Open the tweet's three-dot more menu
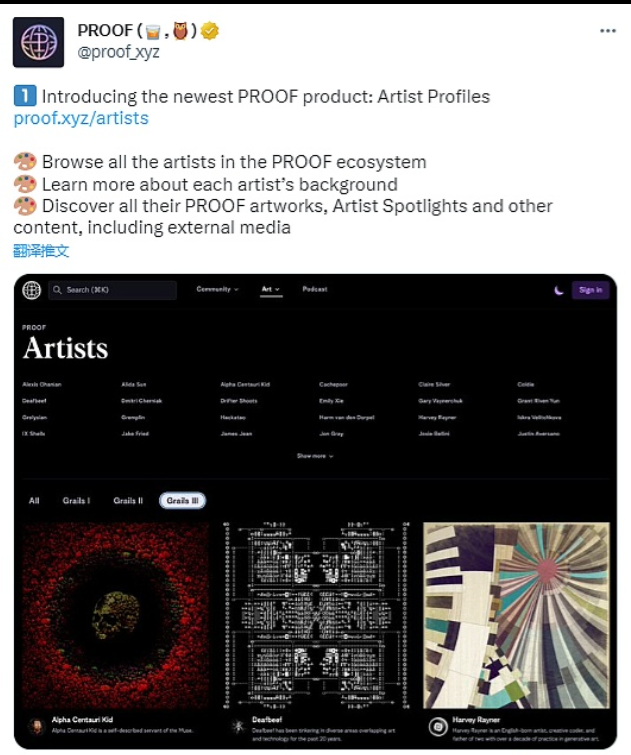This screenshot has width=631, height=755. coord(608,31)
